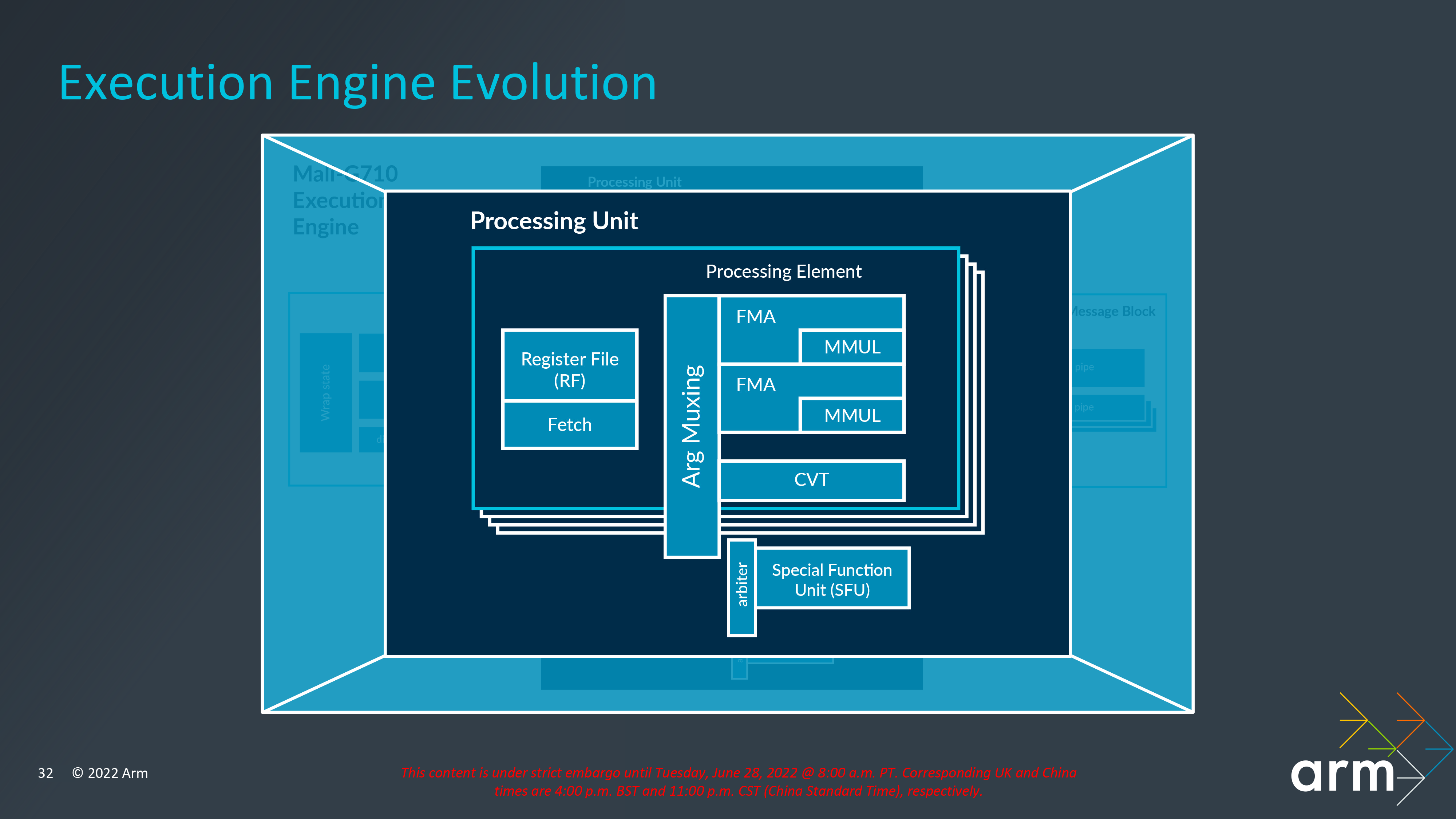The width and height of the screenshot is (1456, 819).
Task: Click slide number 32
Action: (45, 773)
